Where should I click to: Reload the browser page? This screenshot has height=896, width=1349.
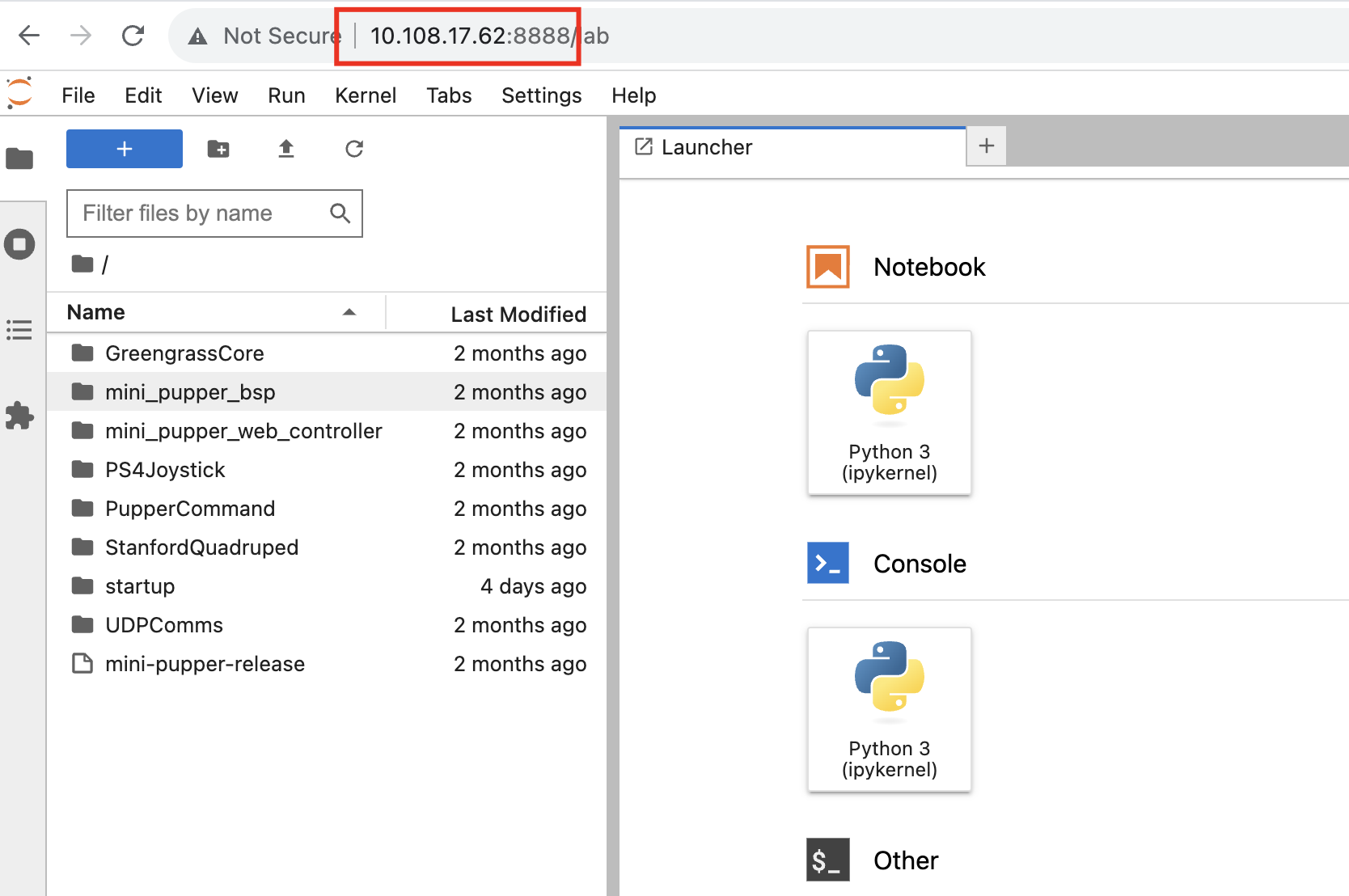(x=133, y=36)
